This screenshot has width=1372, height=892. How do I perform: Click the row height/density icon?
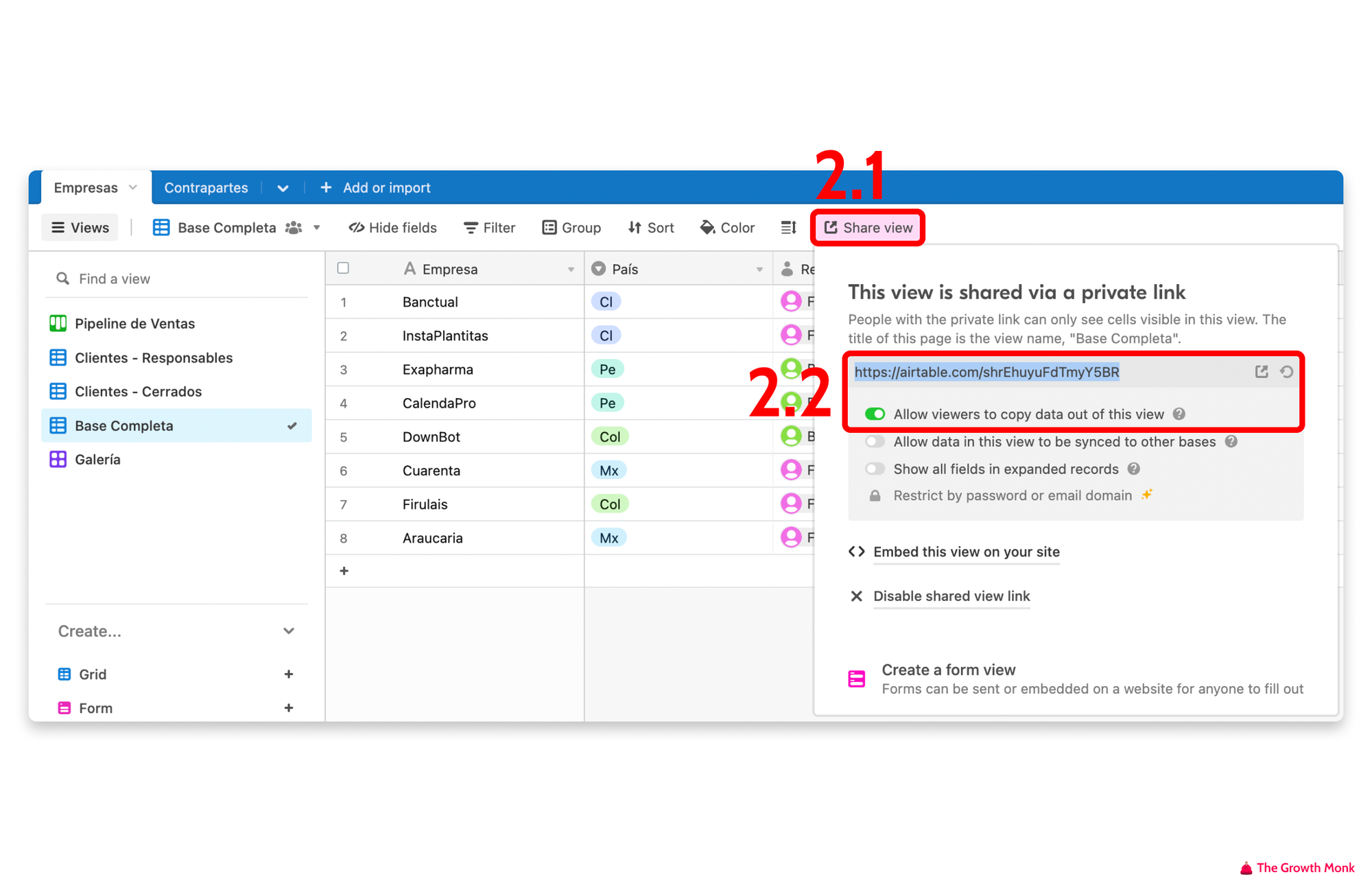787,227
